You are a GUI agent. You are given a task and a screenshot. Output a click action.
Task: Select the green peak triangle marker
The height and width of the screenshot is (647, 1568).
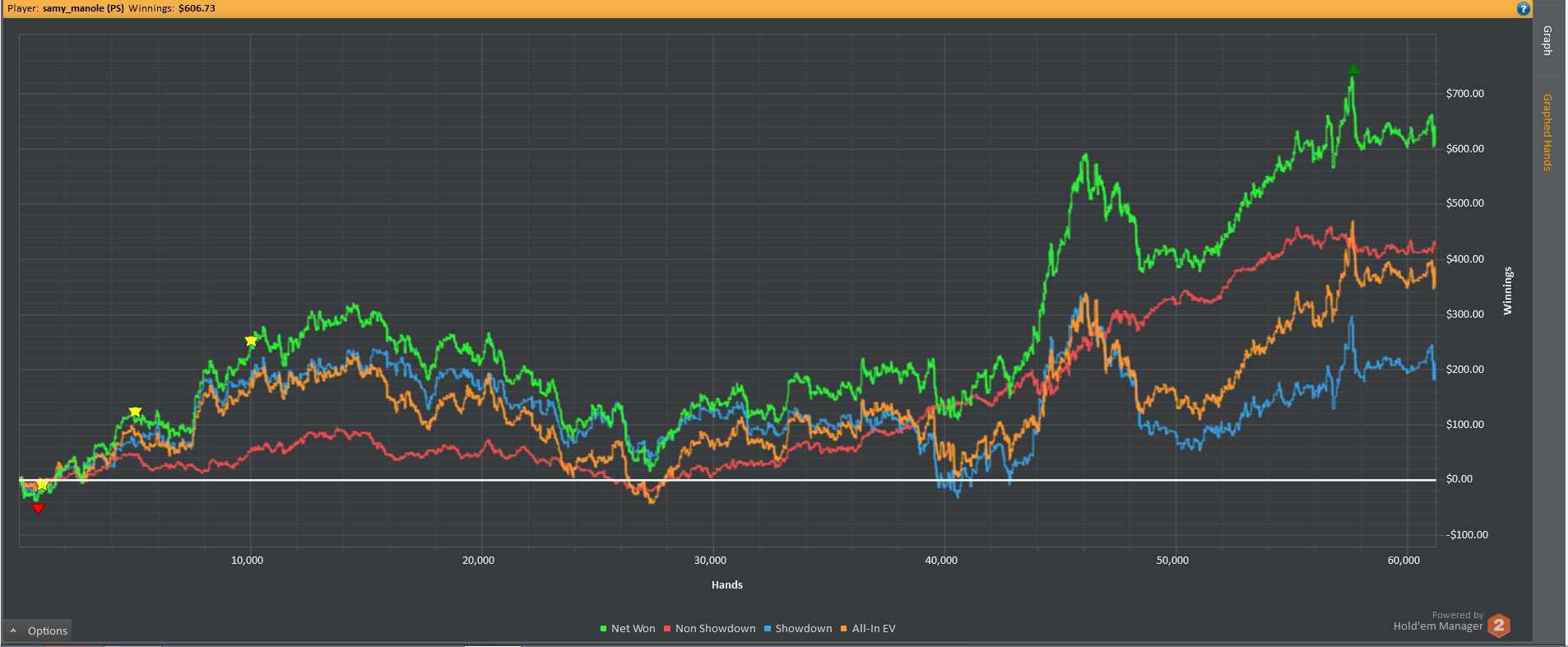tap(1353, 69)
